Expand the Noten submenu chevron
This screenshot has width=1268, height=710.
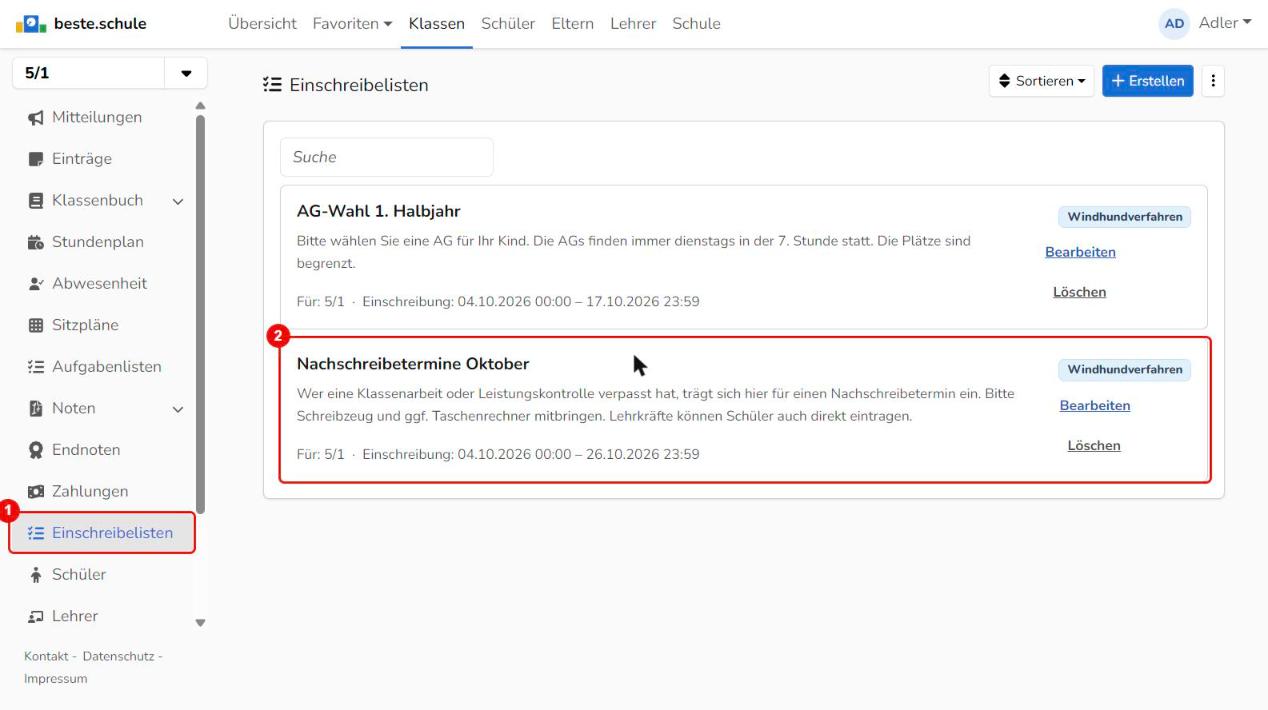[x=178, y=409]
